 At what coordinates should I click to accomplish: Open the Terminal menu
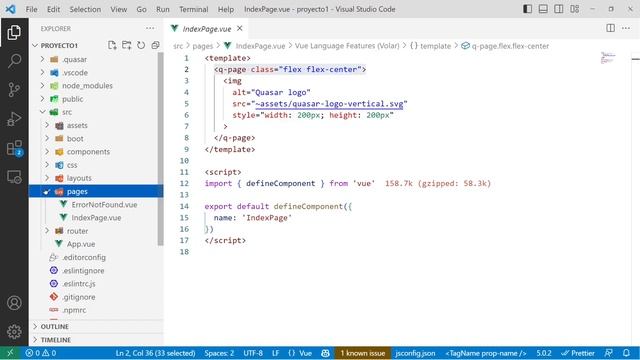pyautogui.click(x=193, y=9)
